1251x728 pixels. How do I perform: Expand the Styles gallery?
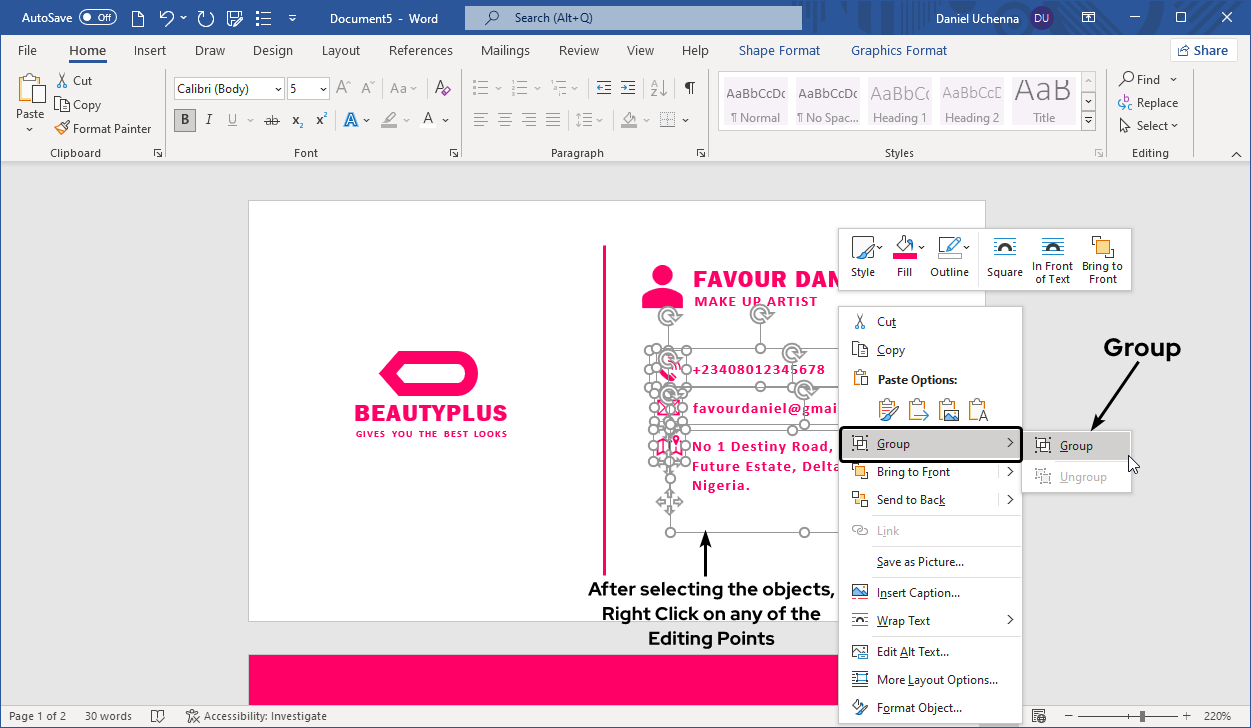pyautogui.click(x=1089, y=122)
